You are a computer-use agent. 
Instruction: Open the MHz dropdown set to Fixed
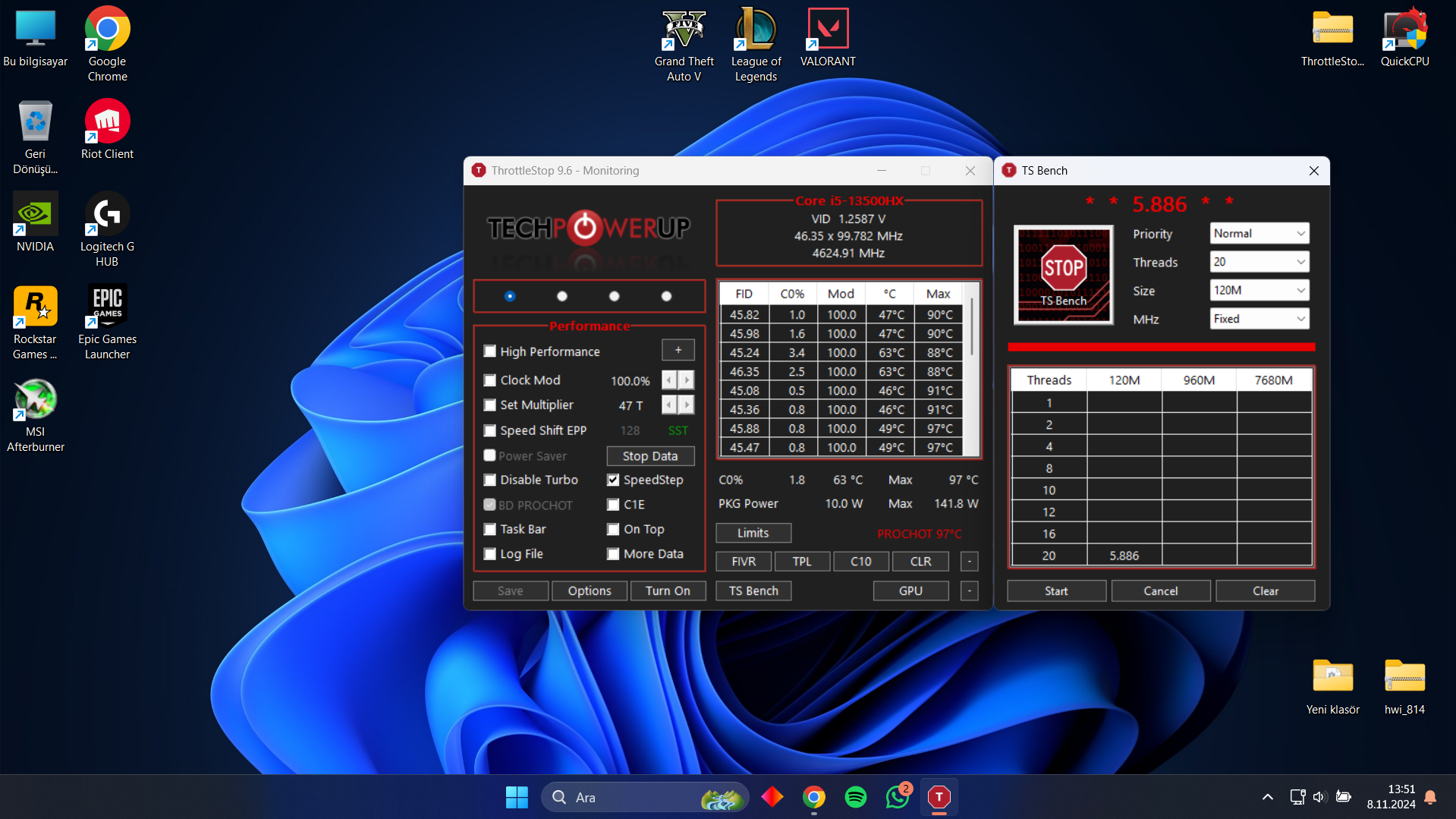point(1259,319)
